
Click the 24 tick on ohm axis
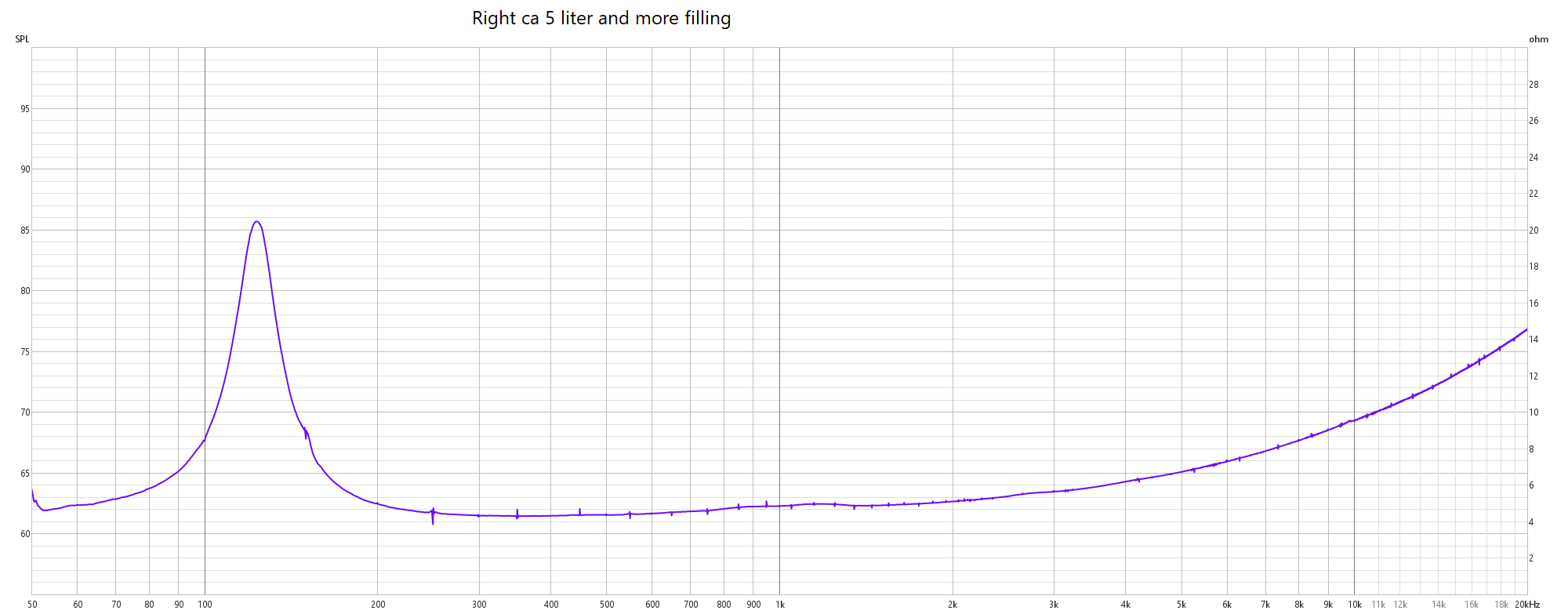tap(1534, 158)
